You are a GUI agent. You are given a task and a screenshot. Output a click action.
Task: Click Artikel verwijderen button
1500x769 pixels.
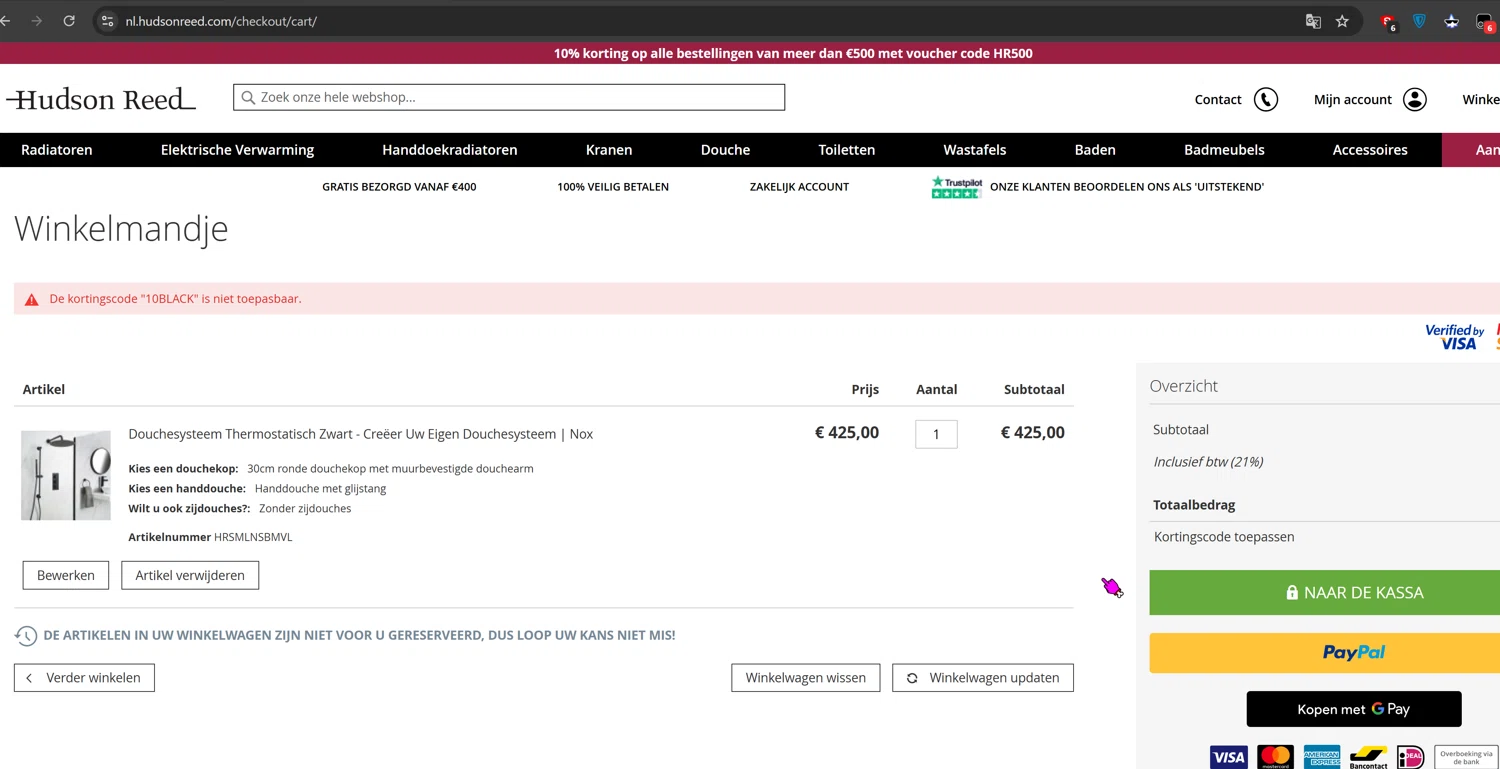[190, 575]
